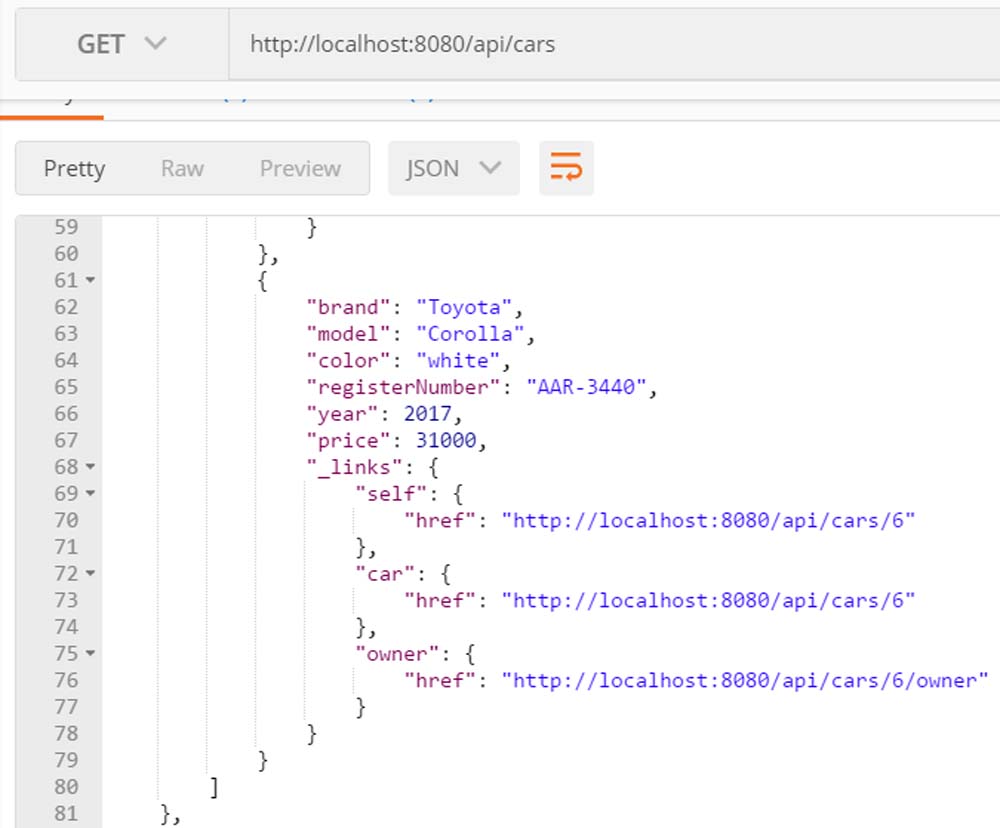Viewport: 1000px width, 828px height.
Task: Collapse the "owner" block at line 75
Action: (x=91, y=654)
